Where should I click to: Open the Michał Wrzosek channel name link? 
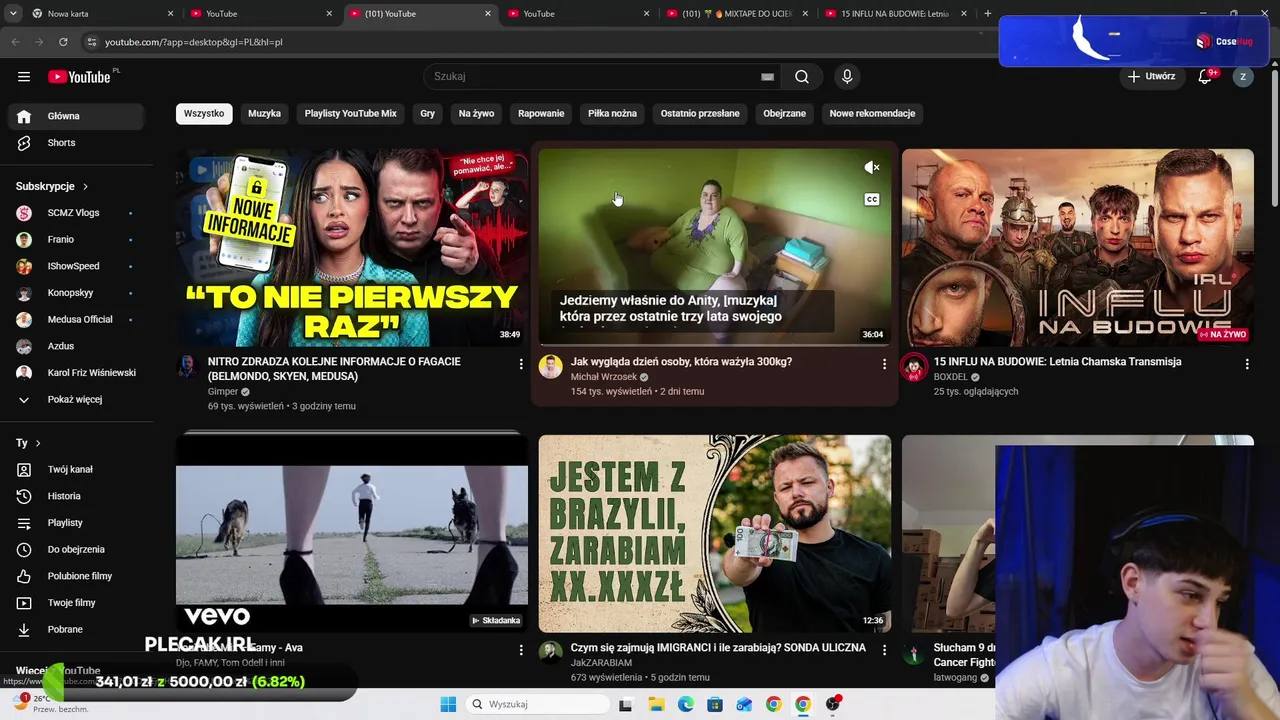[604, 377]
